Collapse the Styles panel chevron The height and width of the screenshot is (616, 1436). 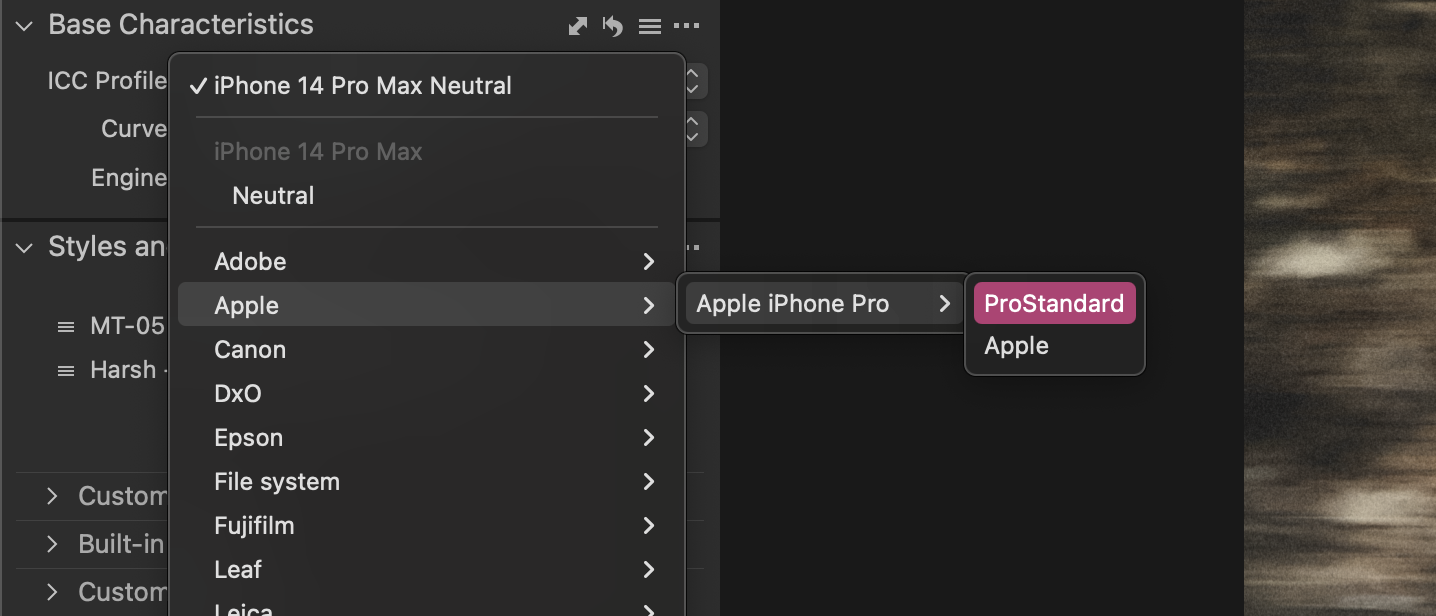pos(25,248)
